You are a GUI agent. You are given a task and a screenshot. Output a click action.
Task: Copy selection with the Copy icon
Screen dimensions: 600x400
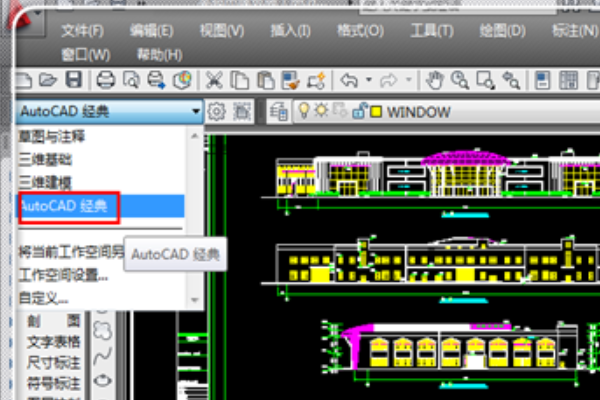click(x=240, y=80)
